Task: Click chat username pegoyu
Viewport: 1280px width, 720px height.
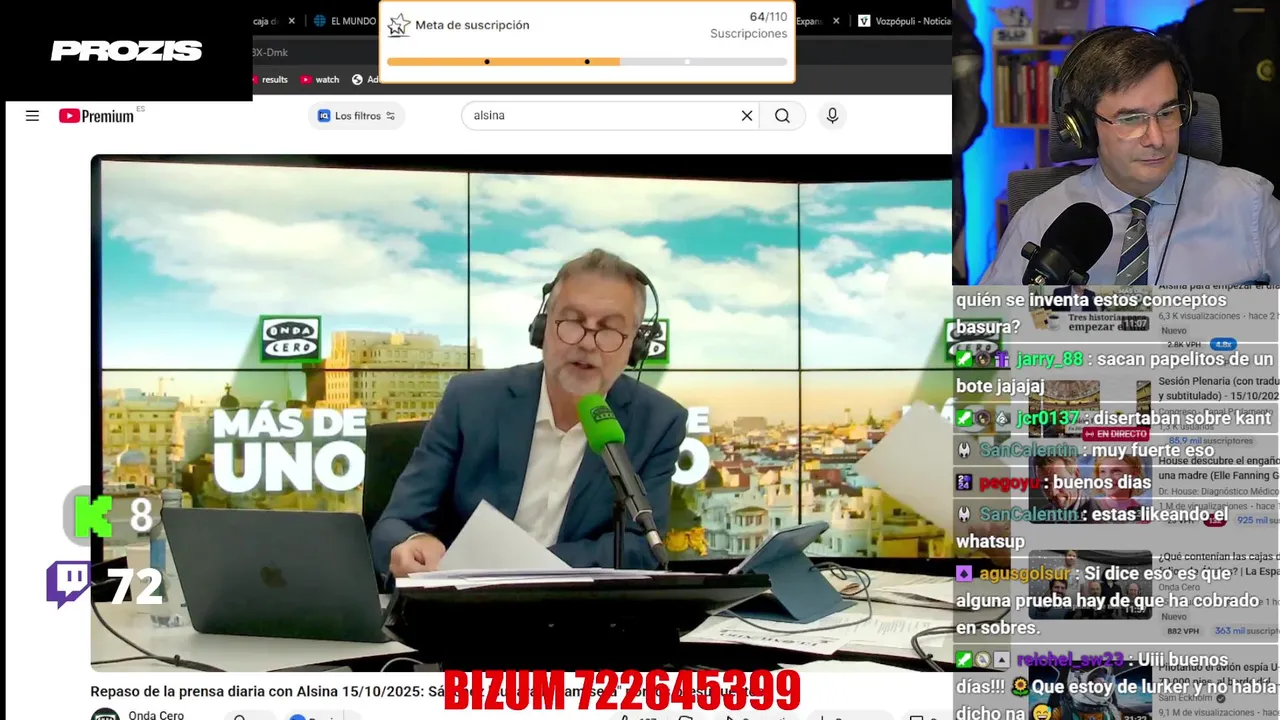Action: tap(1009, 483)
